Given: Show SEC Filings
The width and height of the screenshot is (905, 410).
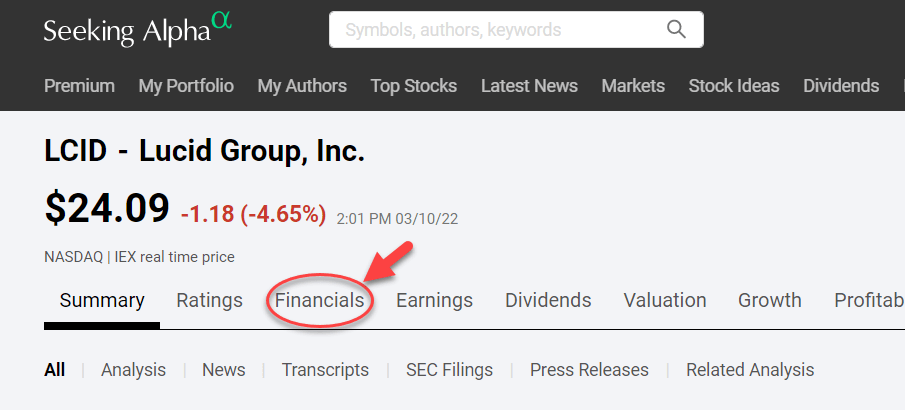Looking at the screenshot, I should click(449, 370).
